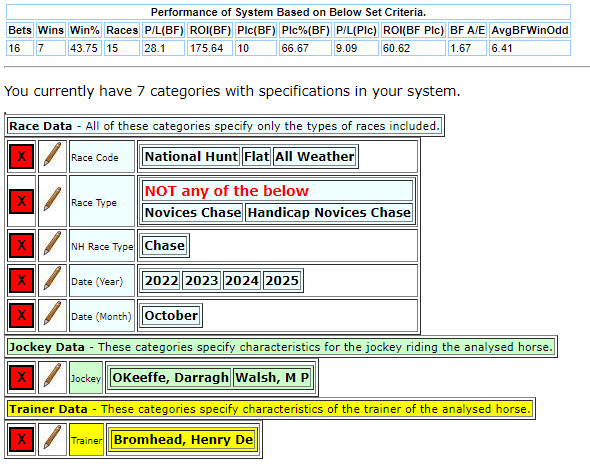Click the Date (Year) label cell
Image resolution: width=590 pixels, height=475 pixels.
102,280
